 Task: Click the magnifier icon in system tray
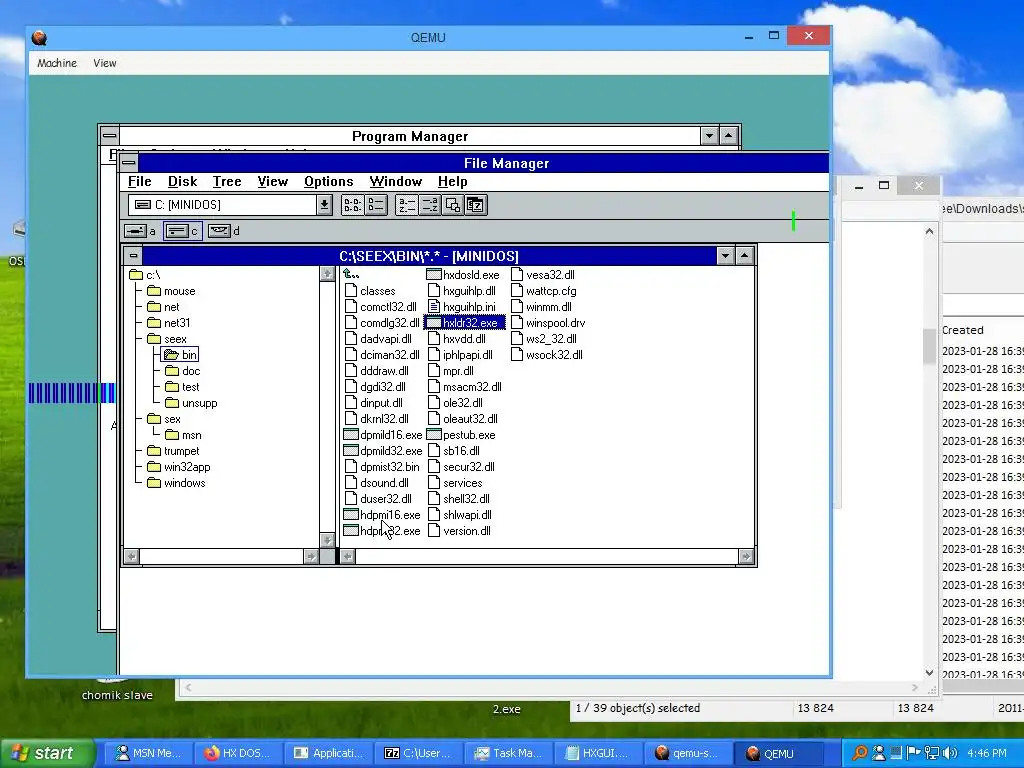860,753
